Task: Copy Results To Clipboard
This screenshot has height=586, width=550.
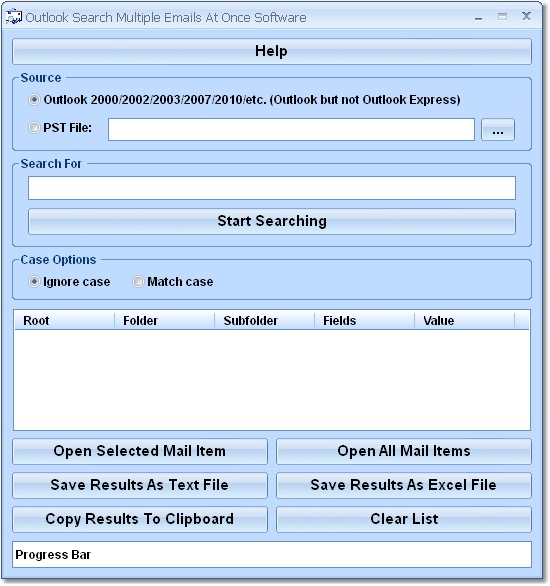Action: 140,519
